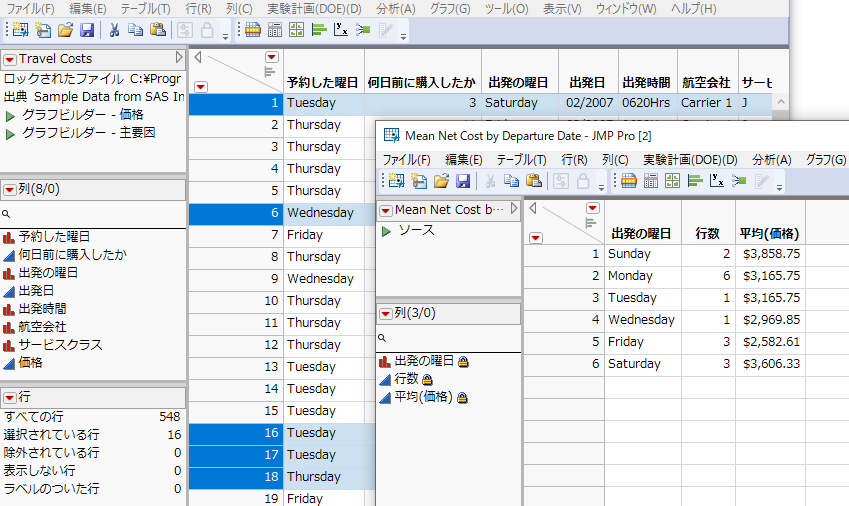Click green grid icon in Mean Net Cost toolbar
Screen dimensions: 849x506
click(672, 181)
